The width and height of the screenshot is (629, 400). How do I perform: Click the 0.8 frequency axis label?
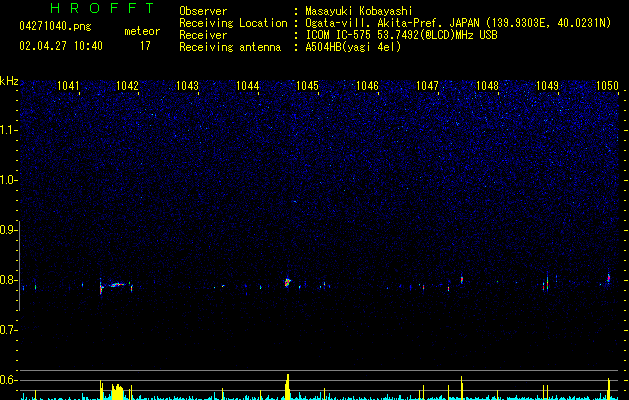[8, 280]
